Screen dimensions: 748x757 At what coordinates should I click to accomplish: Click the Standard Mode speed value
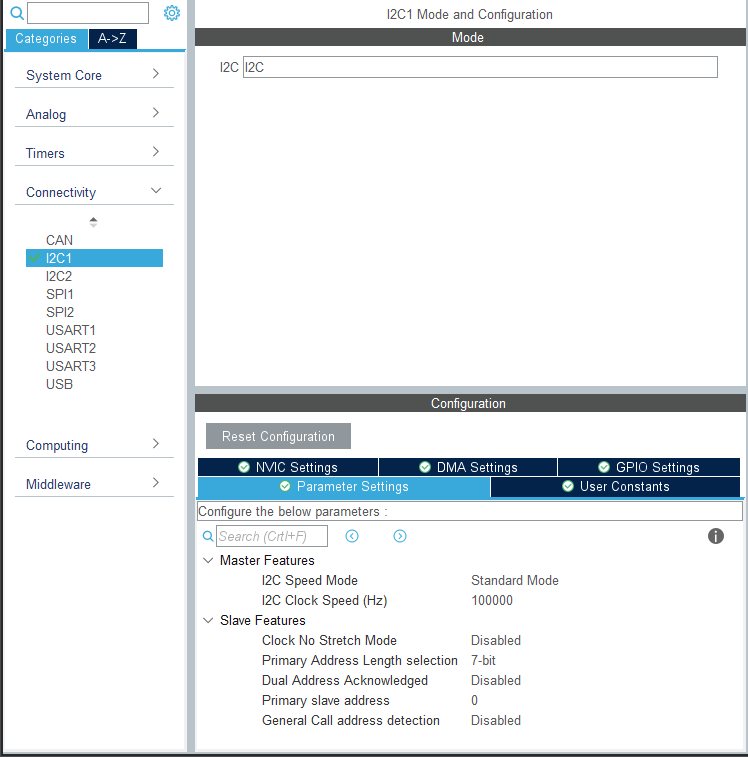515,580
